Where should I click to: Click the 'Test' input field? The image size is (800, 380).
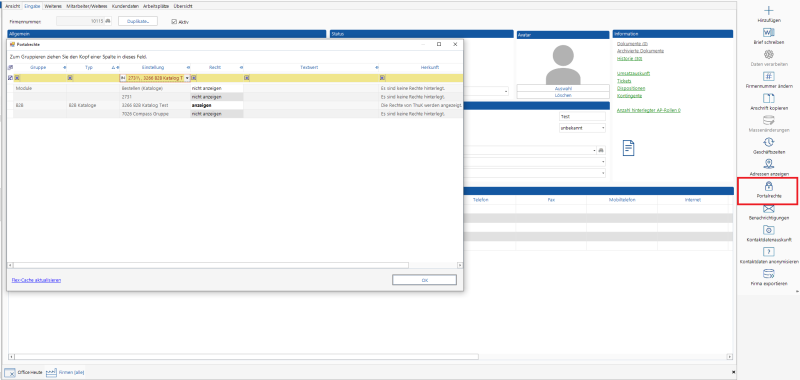pyautogui.click(x=582, y=116)
